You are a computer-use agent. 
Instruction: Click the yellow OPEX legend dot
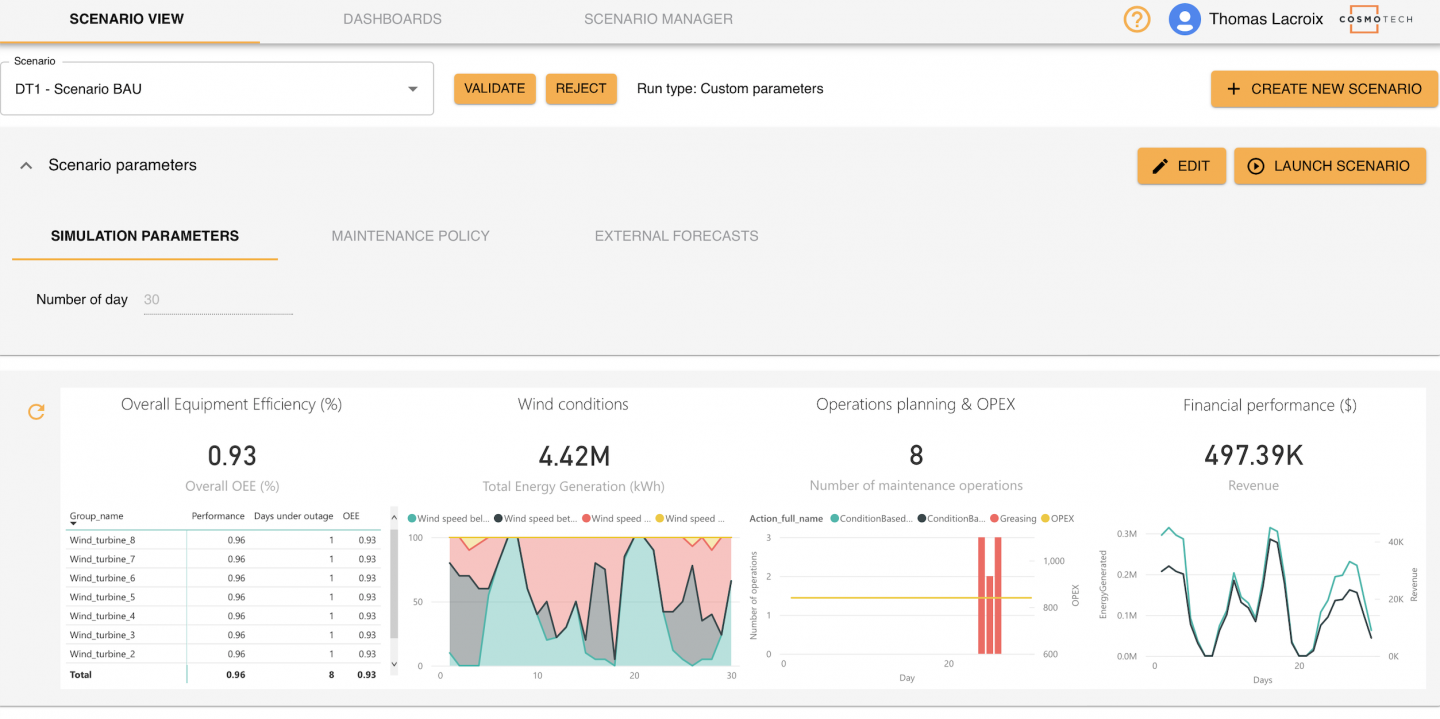(x=1044, y=519)
